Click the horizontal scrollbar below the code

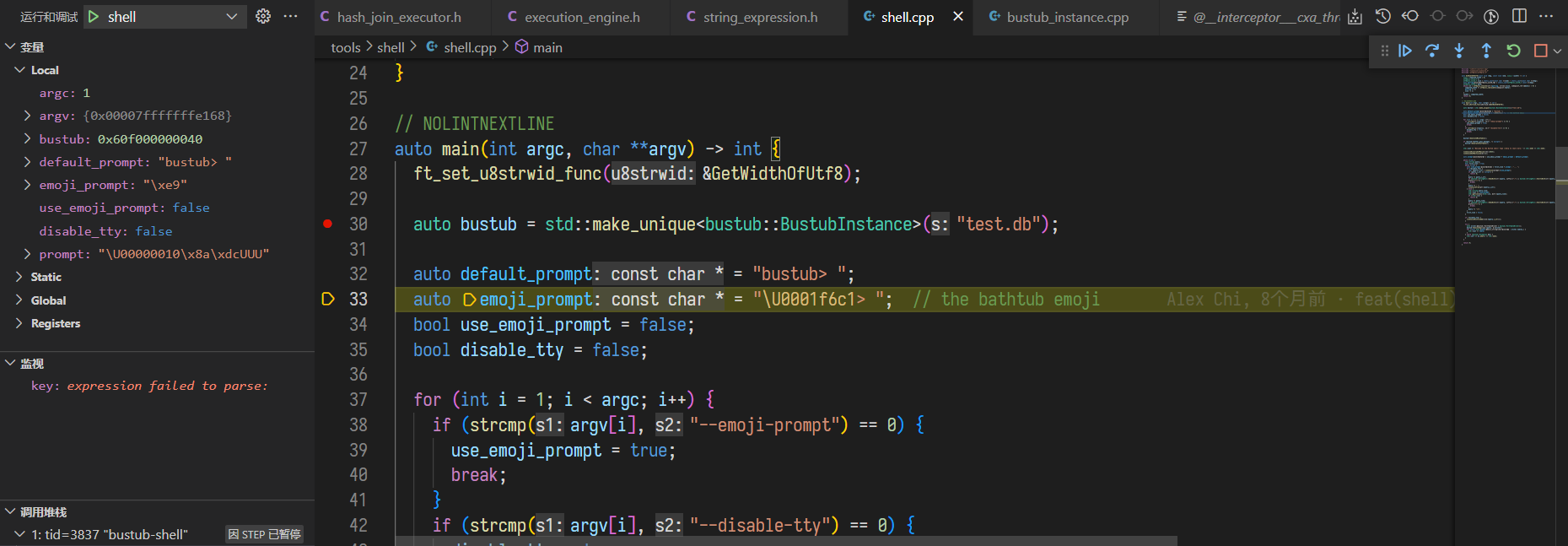click(784, 540)
